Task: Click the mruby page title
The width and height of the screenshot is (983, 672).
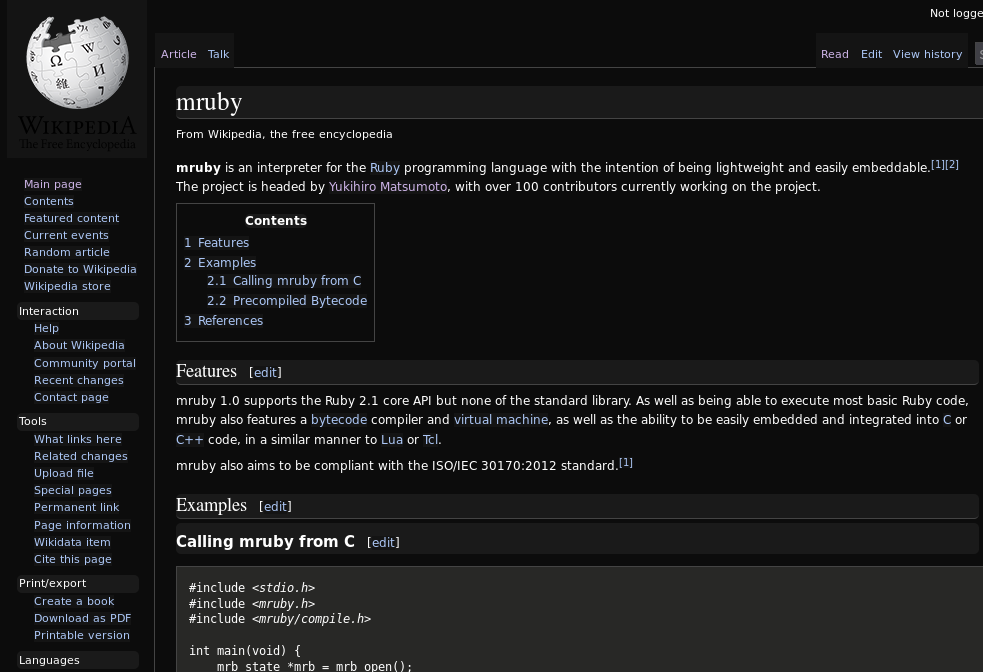Action: 209,102
